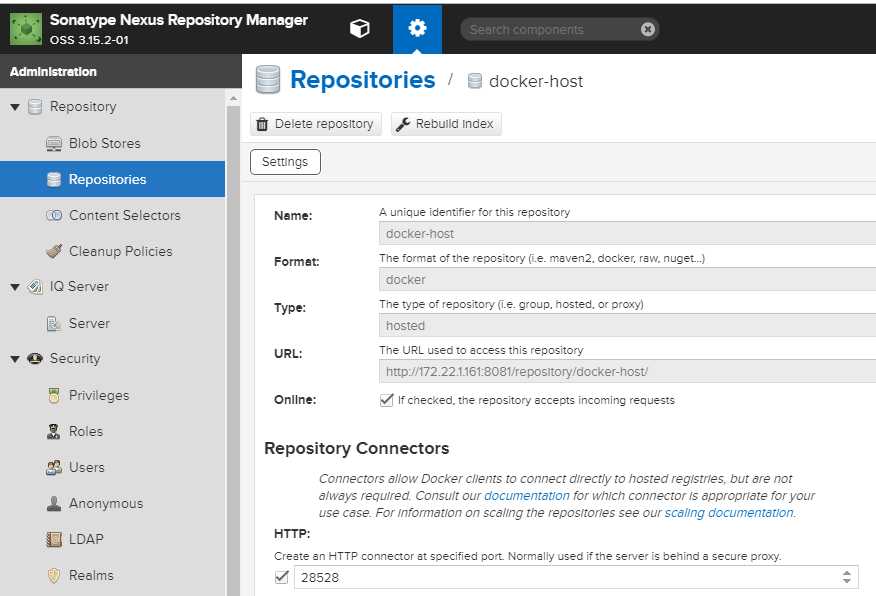Click the Security hat icon
Screen dimensions: 876x596
(x=35, y=359)
